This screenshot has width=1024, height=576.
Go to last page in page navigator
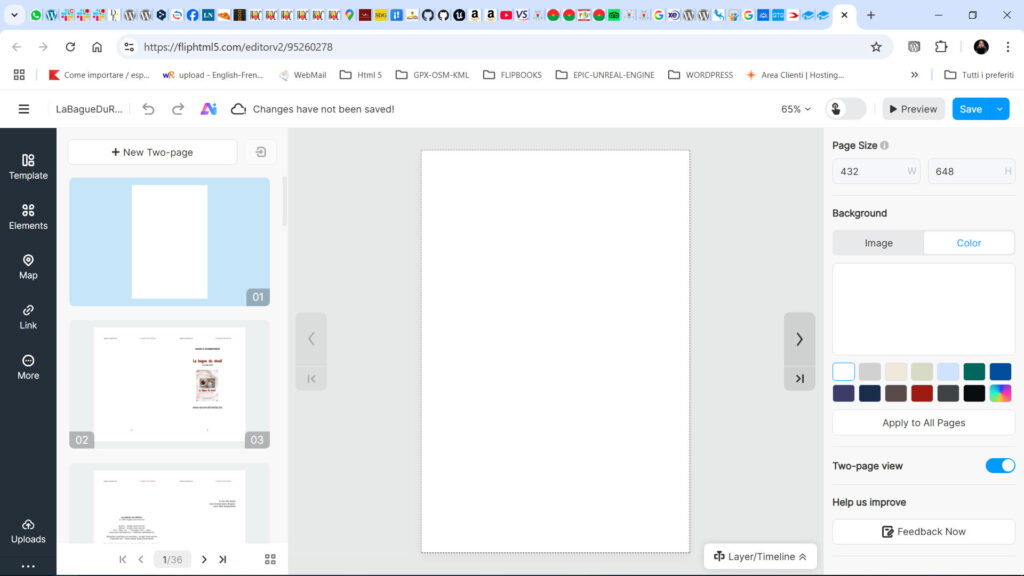click(223, 560)
